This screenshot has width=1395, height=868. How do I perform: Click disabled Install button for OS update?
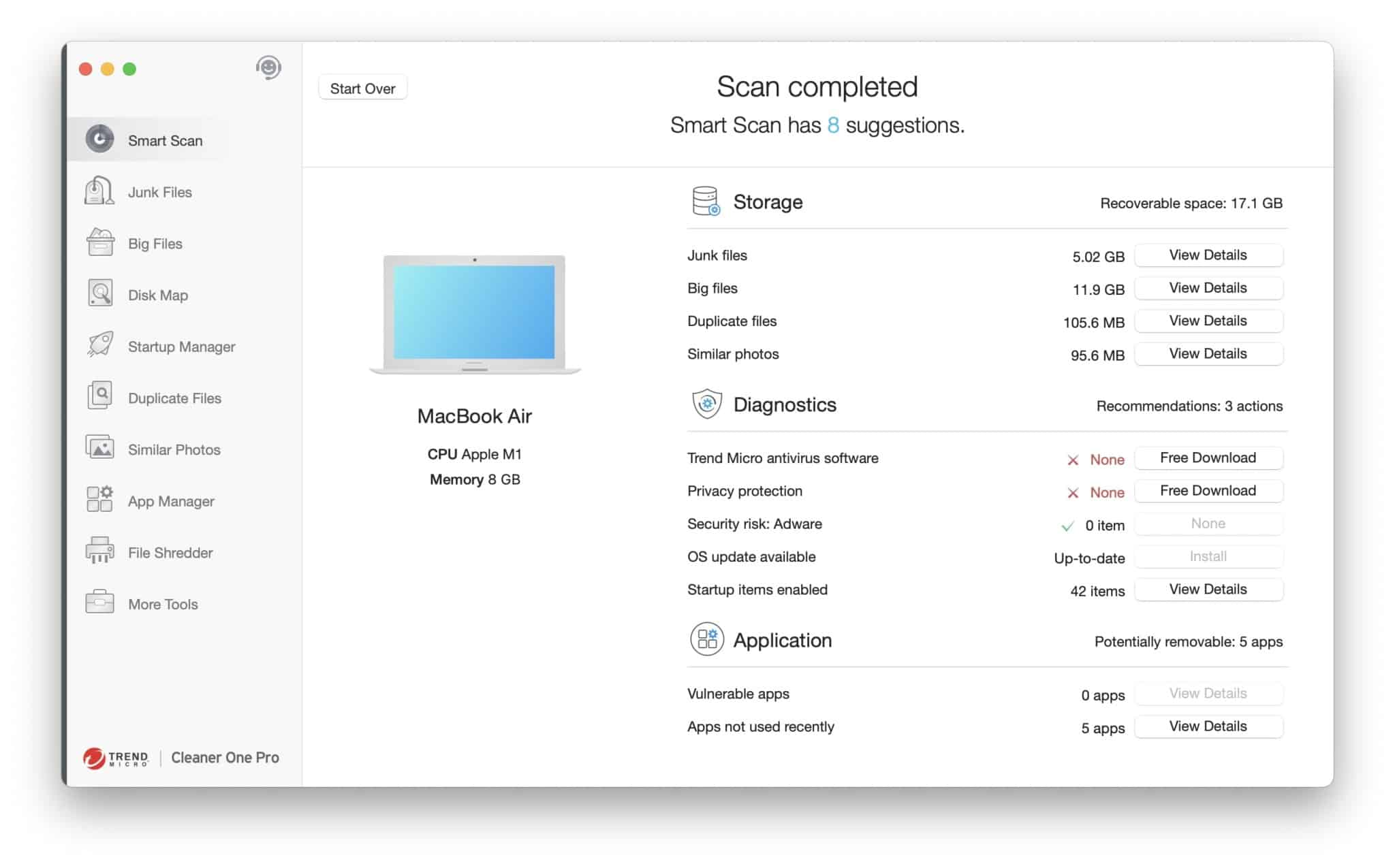pyautogui.click(x=1208, y=556)
